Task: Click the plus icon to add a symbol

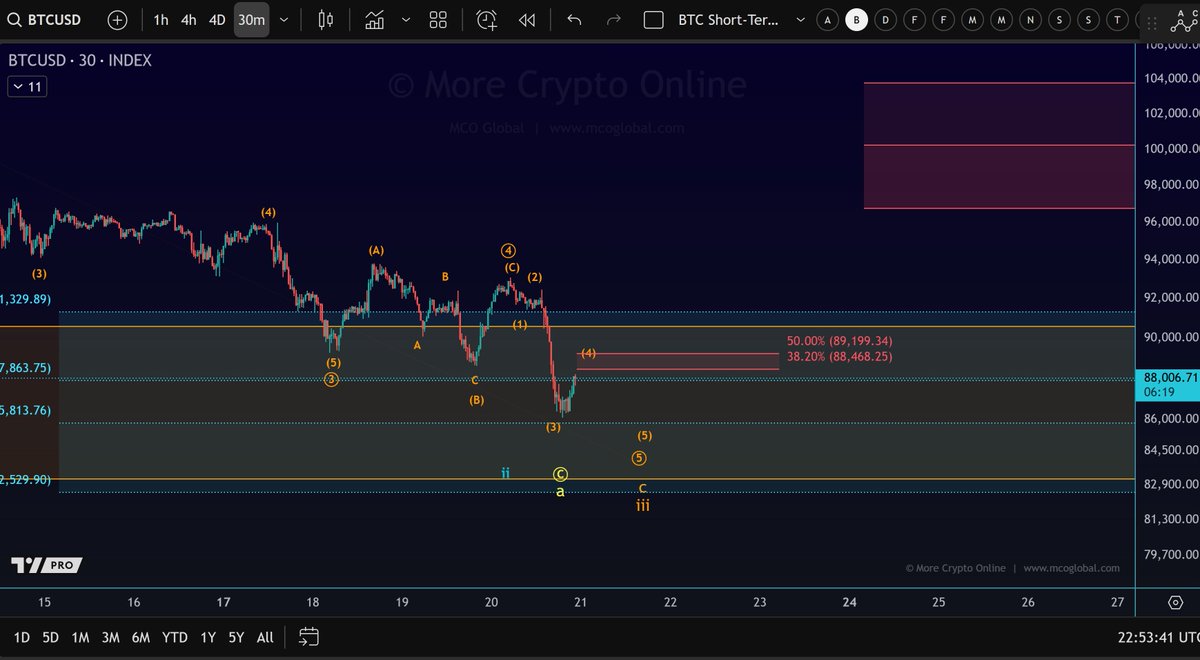Action: [x=115, y=19]
